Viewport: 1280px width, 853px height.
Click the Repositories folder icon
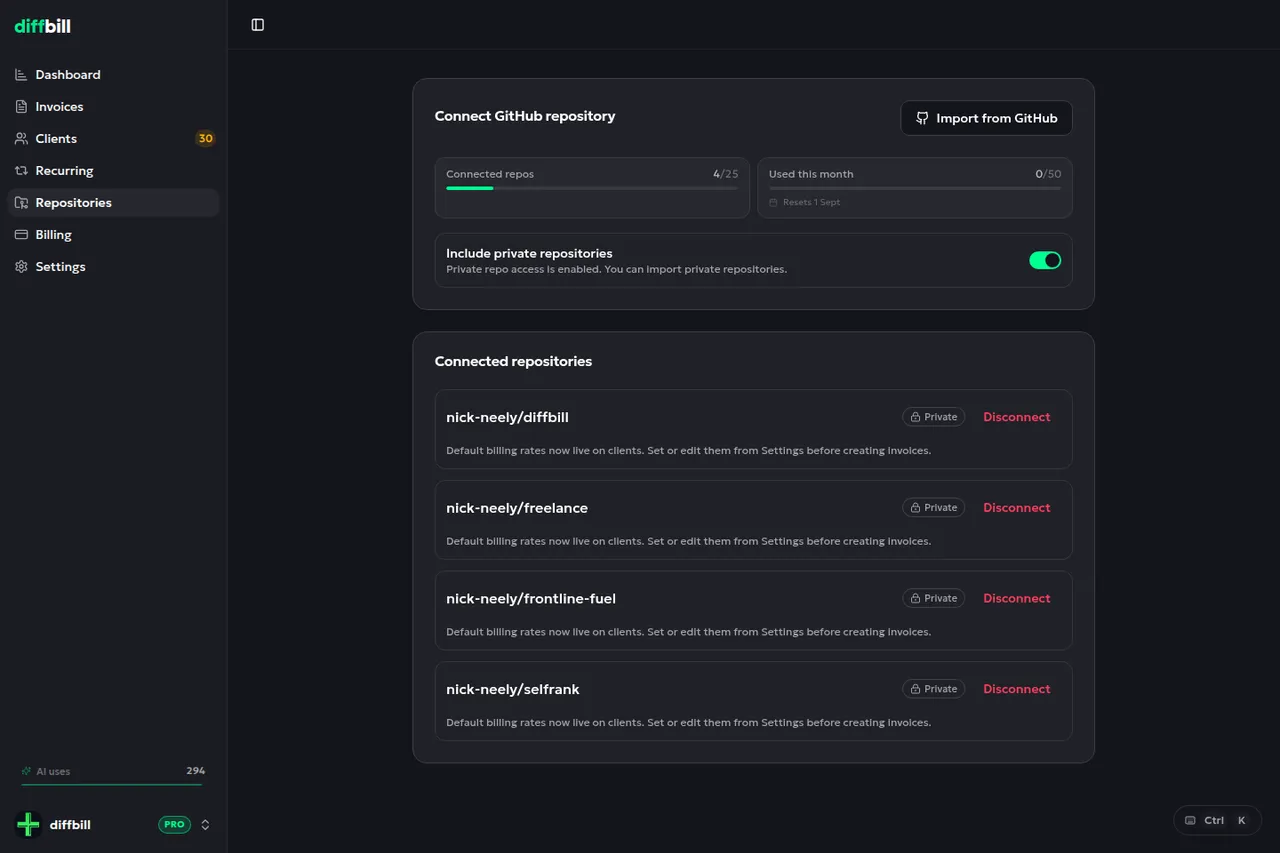[x=21, y=203]
